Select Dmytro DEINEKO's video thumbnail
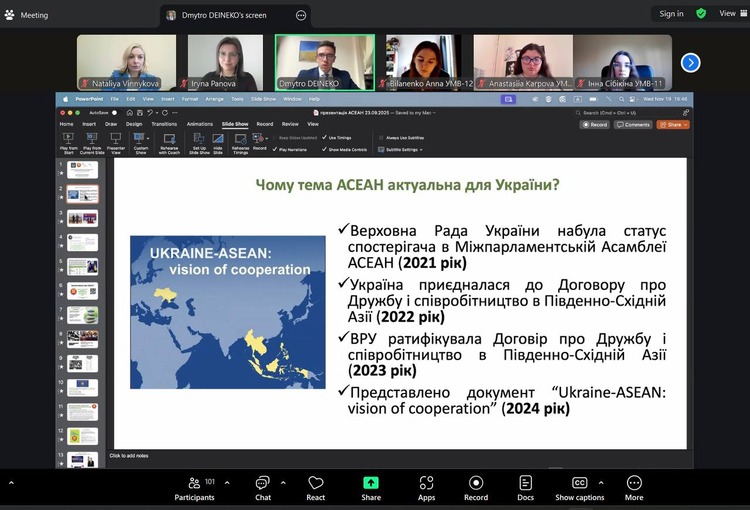 tap(325, 62)
